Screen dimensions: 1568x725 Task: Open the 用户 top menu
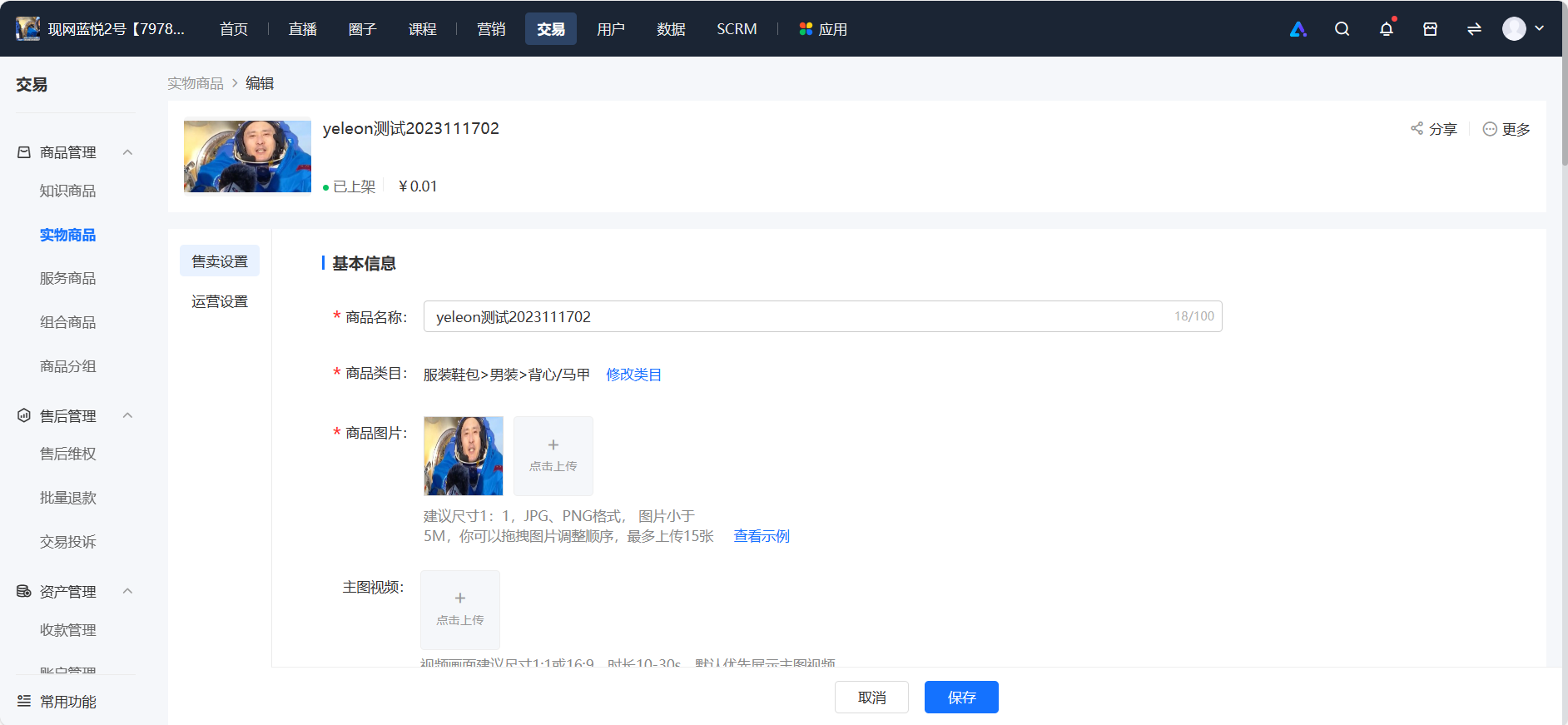pos(611,29)
